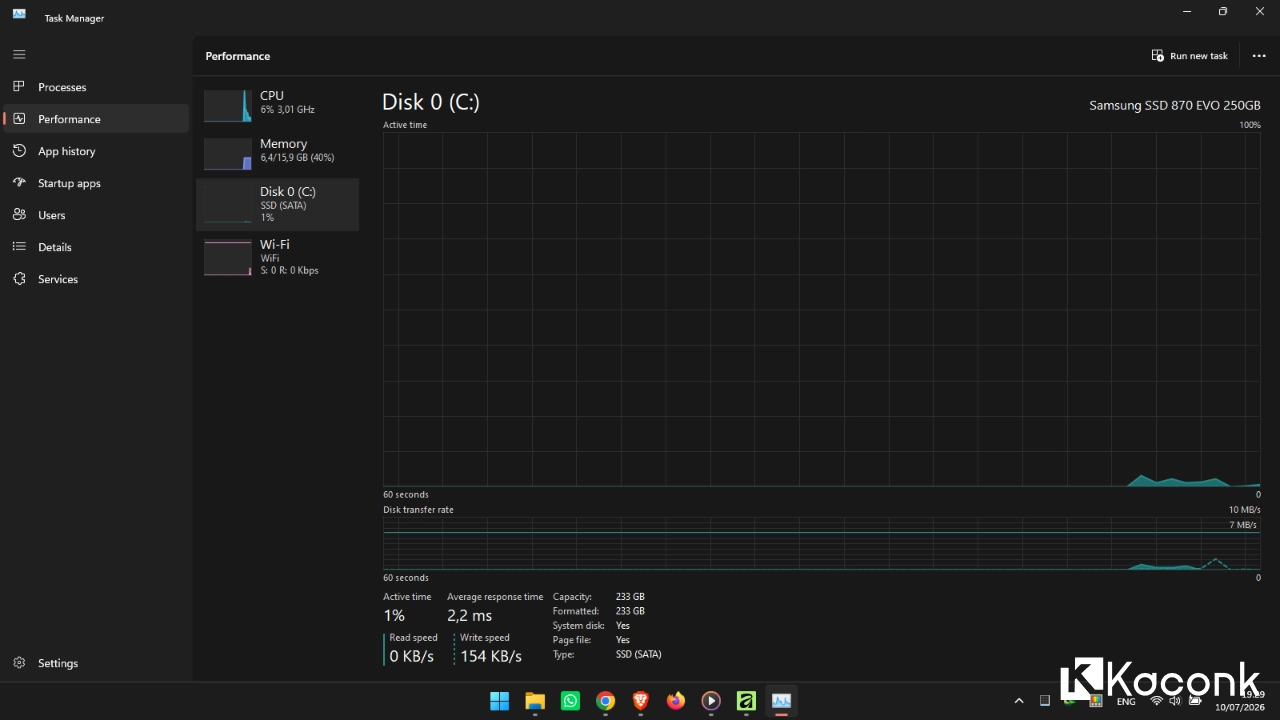
Task: Open the Windows Start menu
Action: (x=499, y=701)
